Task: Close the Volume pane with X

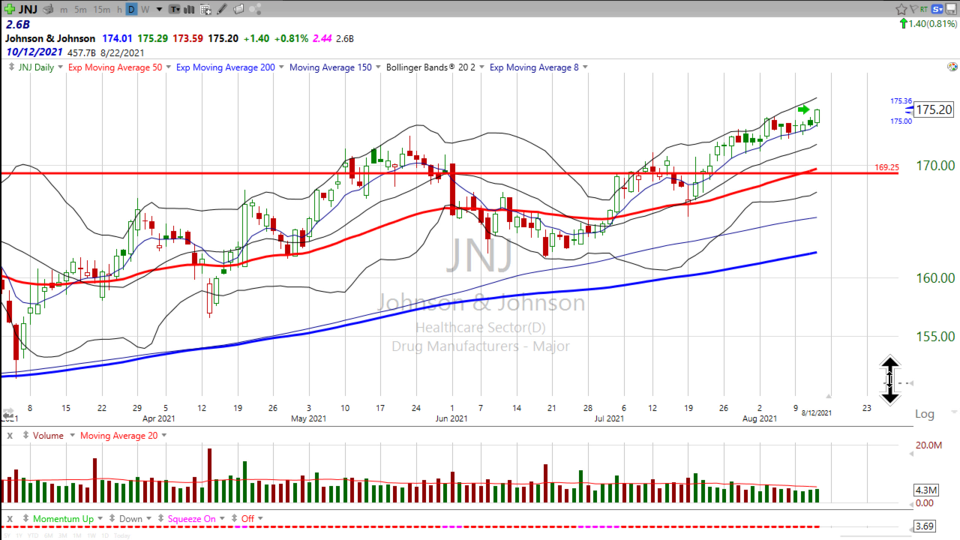Action: click(x=9, y=436)
